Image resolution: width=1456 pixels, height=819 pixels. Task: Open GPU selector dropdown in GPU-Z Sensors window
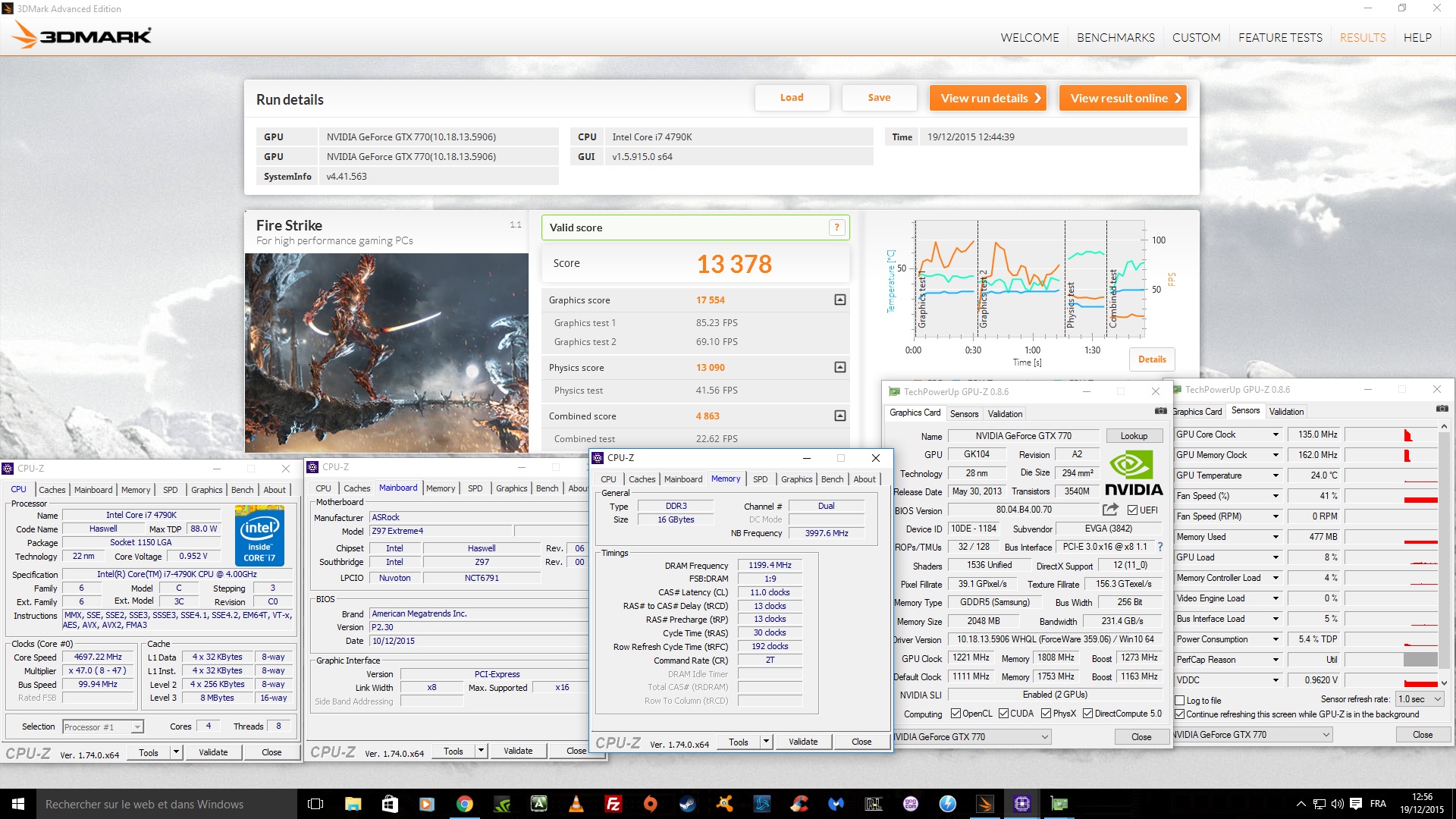coord(1252,735)
